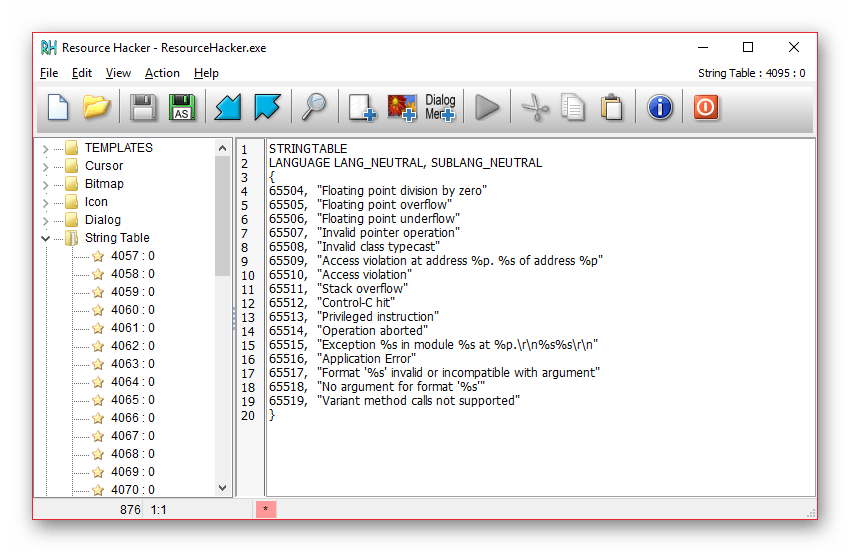Click the star icon beside 4057 : 0
The image size is (850, 552).
[98, 256]
